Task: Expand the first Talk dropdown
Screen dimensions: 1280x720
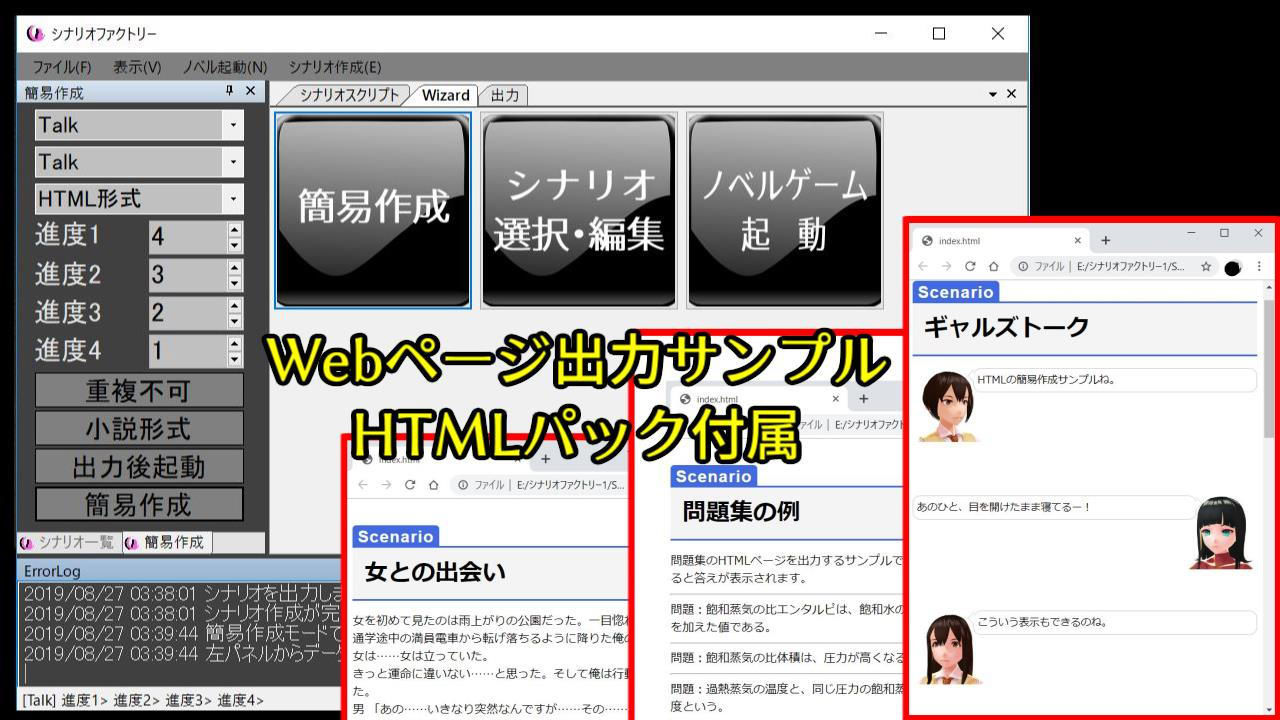Action: tap(233, 125)
